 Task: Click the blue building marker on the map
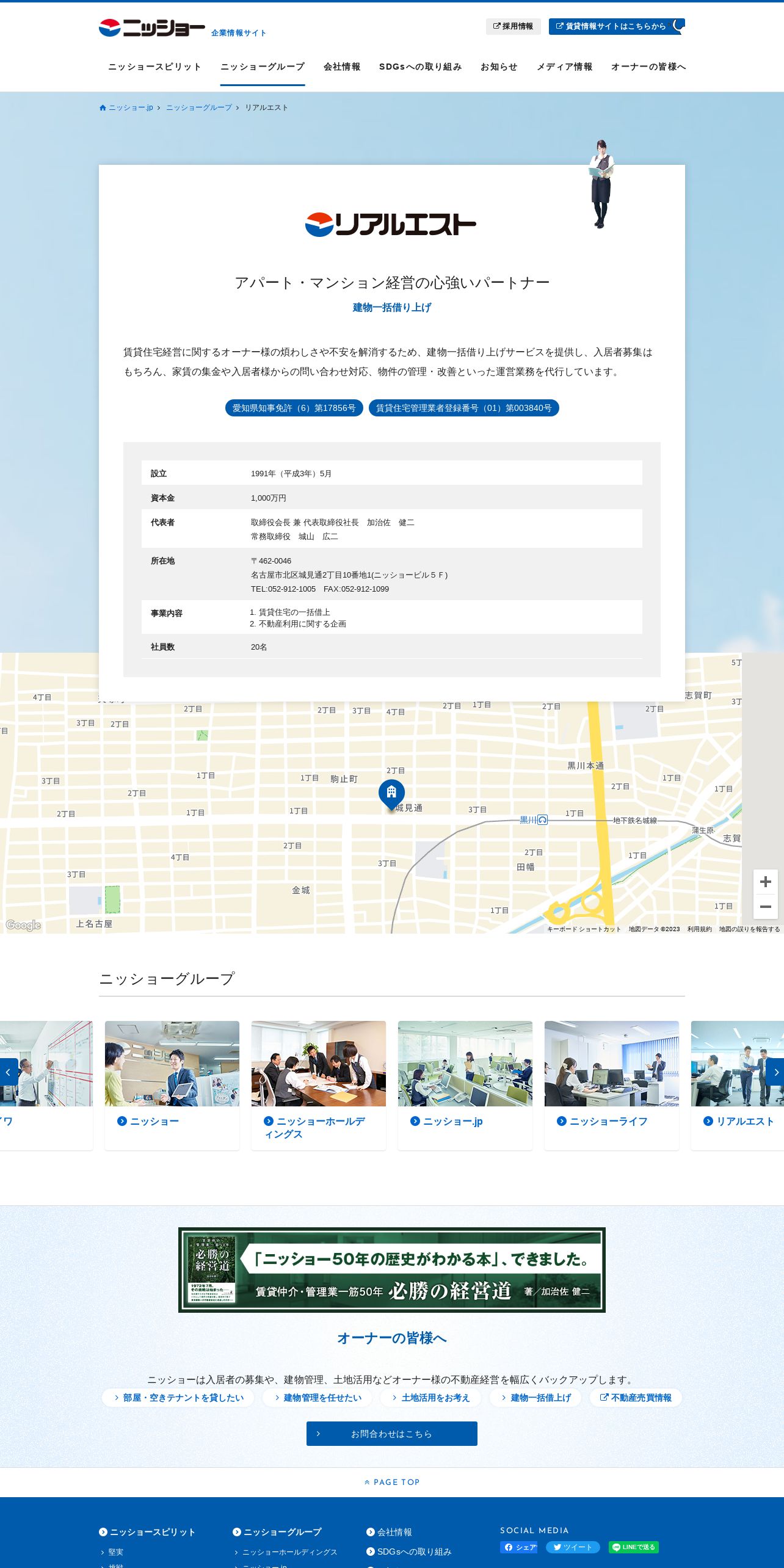tap(391, 794)
